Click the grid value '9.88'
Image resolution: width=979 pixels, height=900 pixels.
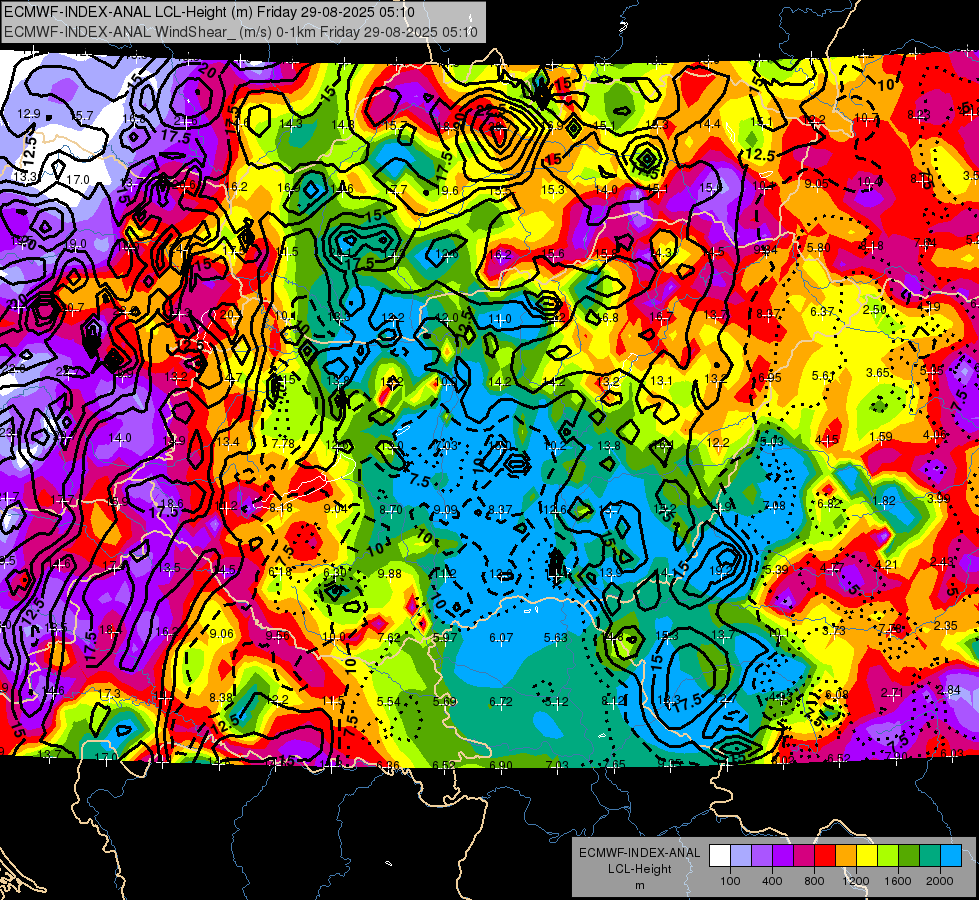pos(390,573)
